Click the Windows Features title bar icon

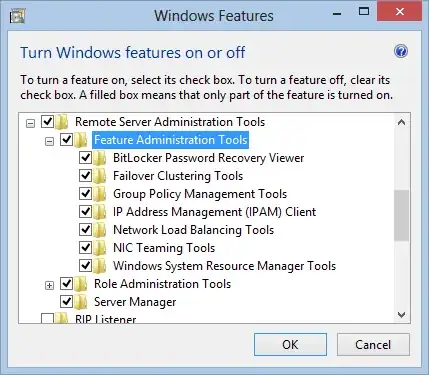[x=18, y=16]
